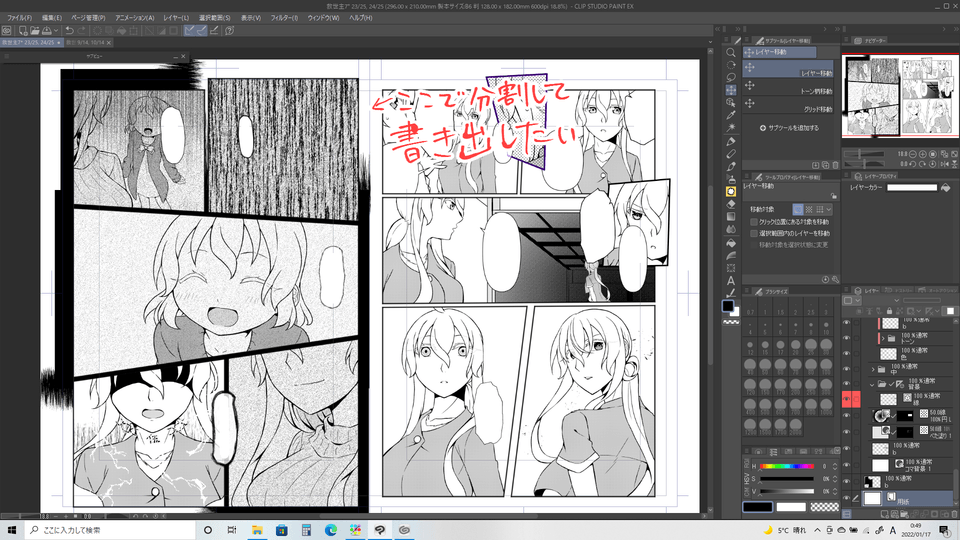Select the highlighted yellow decoration tool
Viewport: 960px width, 540px height.
click(730, 191)
